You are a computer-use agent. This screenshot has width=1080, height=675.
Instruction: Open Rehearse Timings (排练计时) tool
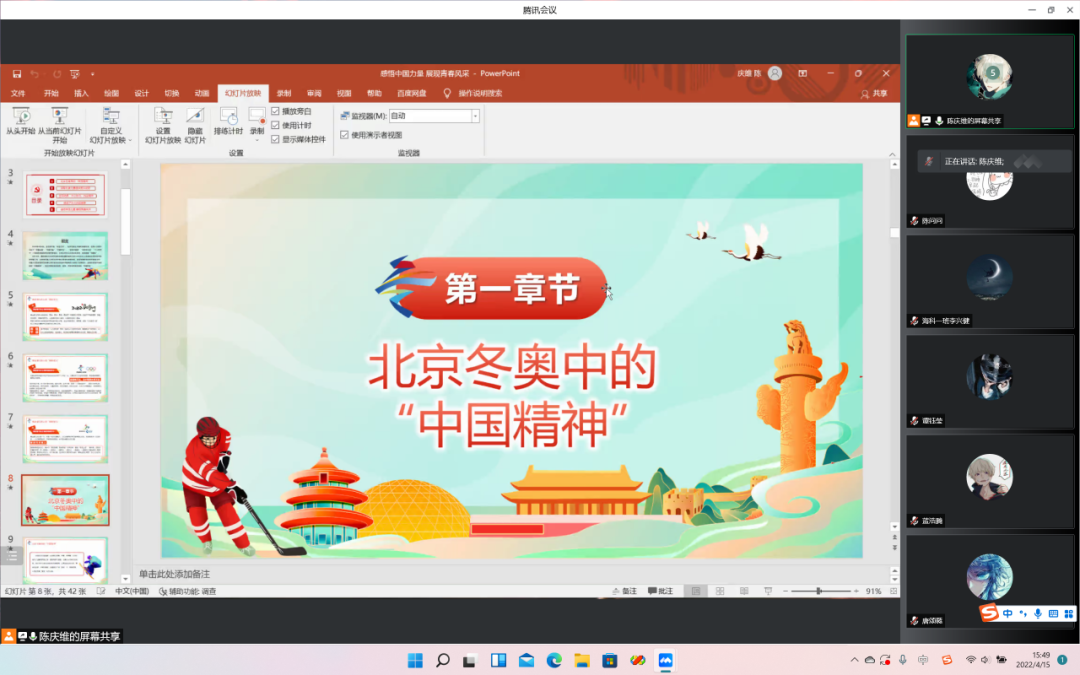coord(228,118)
